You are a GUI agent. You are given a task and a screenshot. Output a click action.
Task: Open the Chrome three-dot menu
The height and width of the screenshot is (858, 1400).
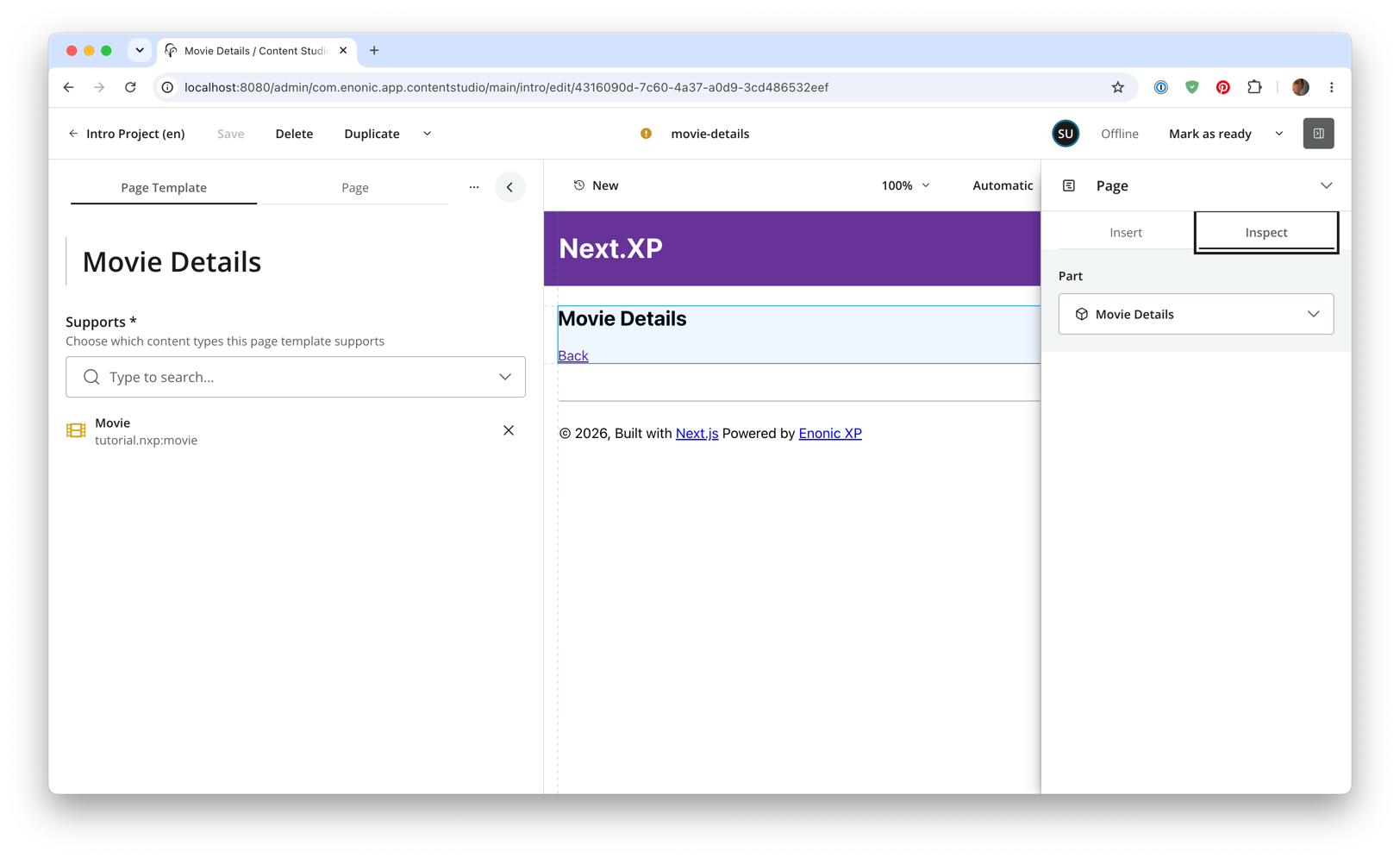pyautogui.click(x=1332, y=87)
